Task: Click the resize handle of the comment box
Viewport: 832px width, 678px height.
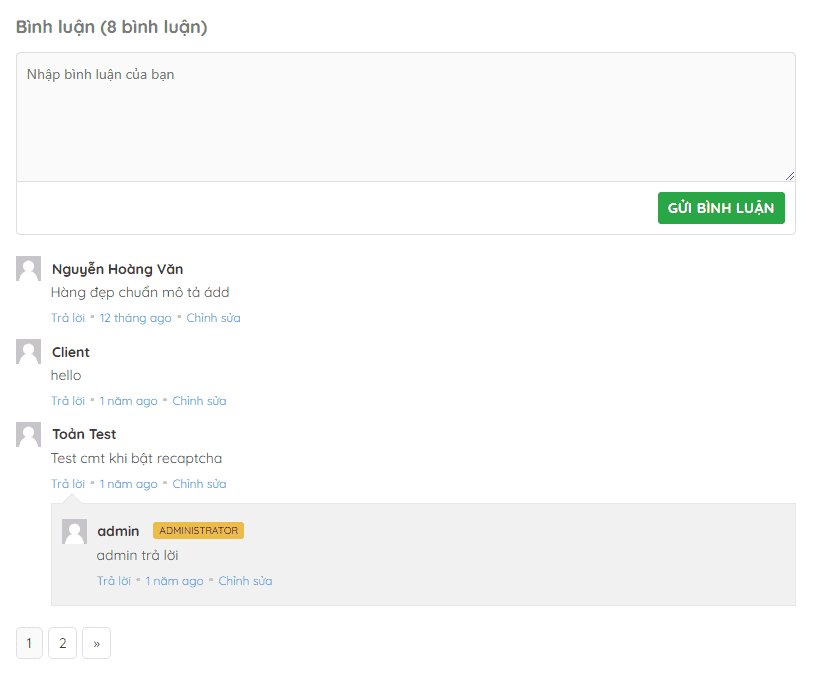Action: click(x=790, y=176)
